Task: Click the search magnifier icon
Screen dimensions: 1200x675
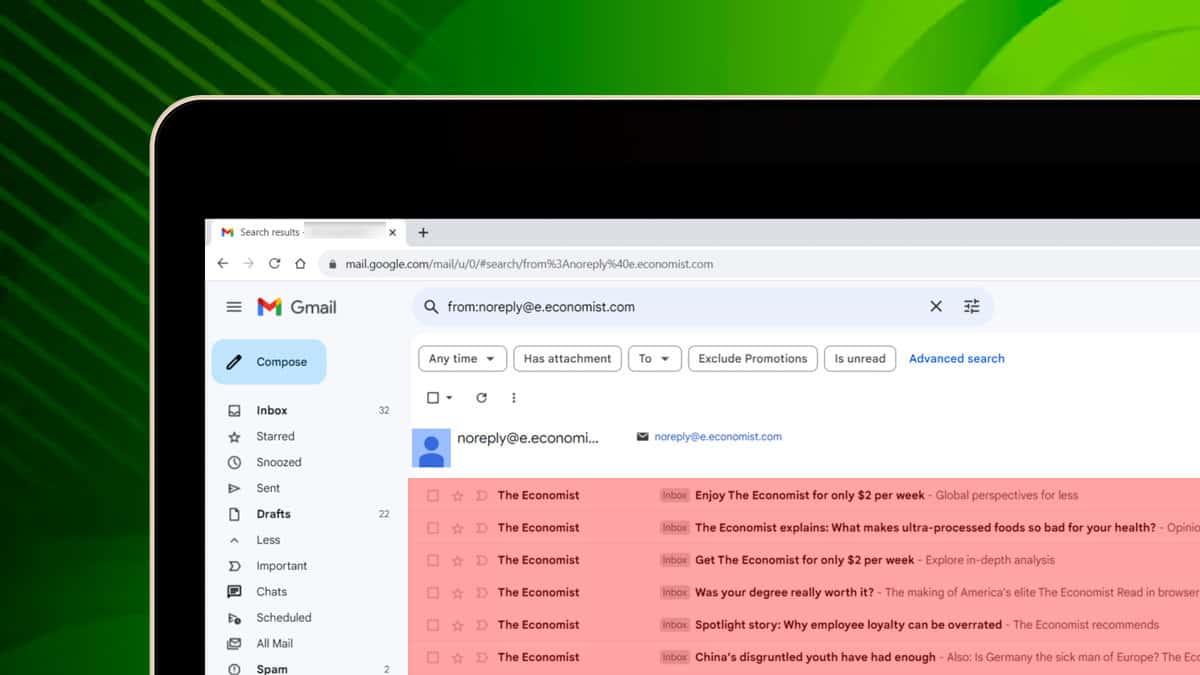Action: tap(431, 307)
